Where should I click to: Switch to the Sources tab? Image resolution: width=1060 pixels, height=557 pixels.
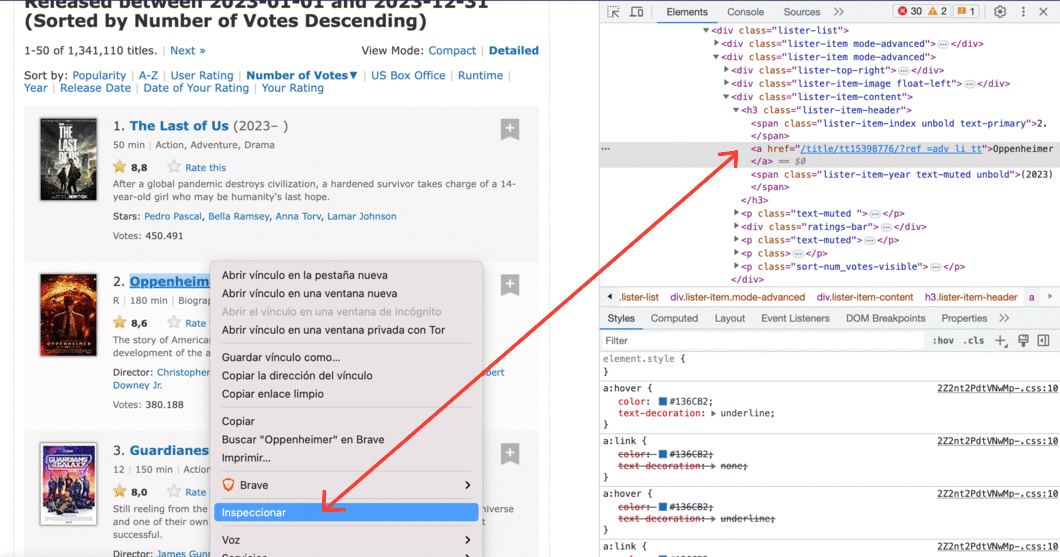click(x=802, y=12)
